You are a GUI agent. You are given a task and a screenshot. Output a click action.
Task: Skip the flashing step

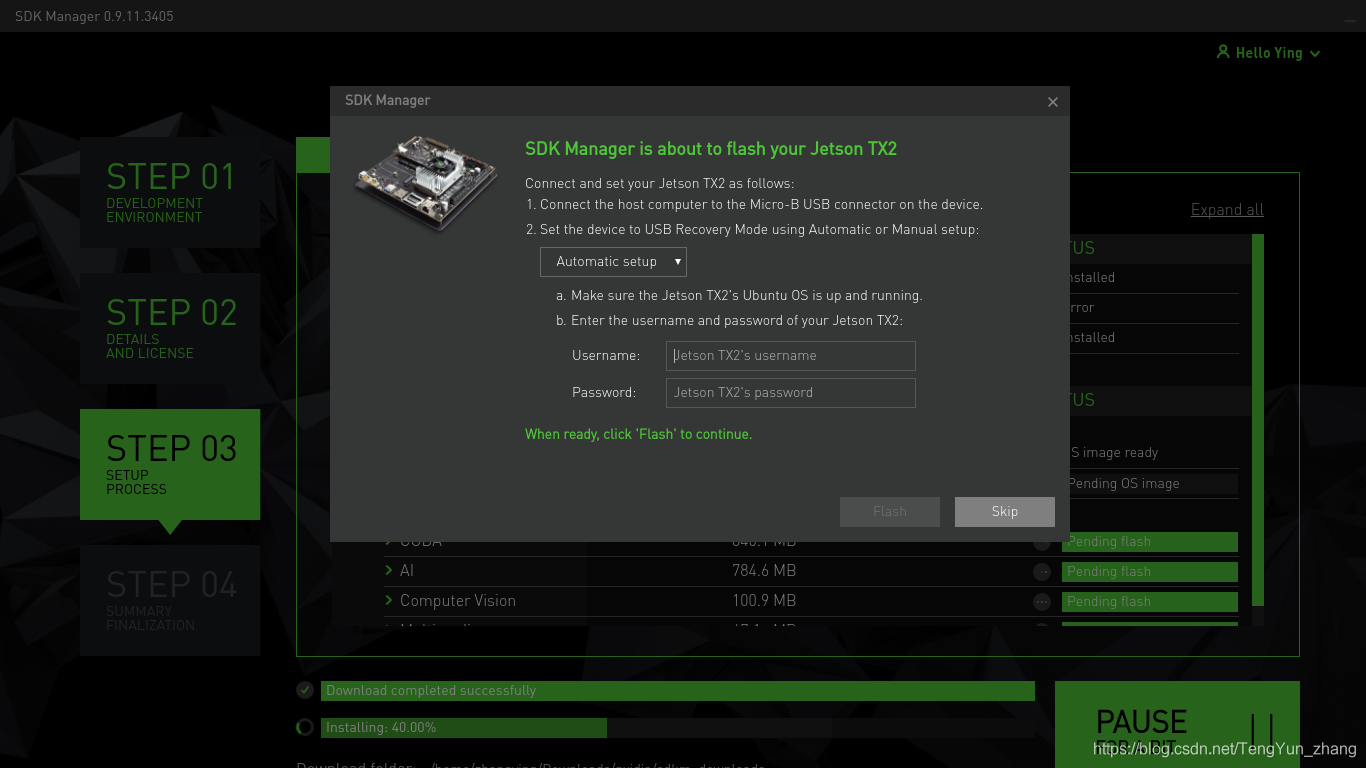1004,511
